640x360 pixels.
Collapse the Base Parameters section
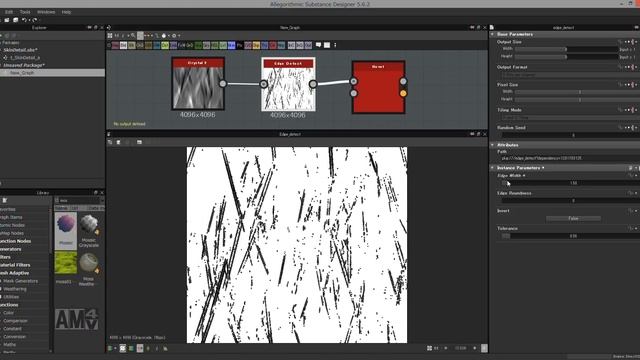coord(493,34)
